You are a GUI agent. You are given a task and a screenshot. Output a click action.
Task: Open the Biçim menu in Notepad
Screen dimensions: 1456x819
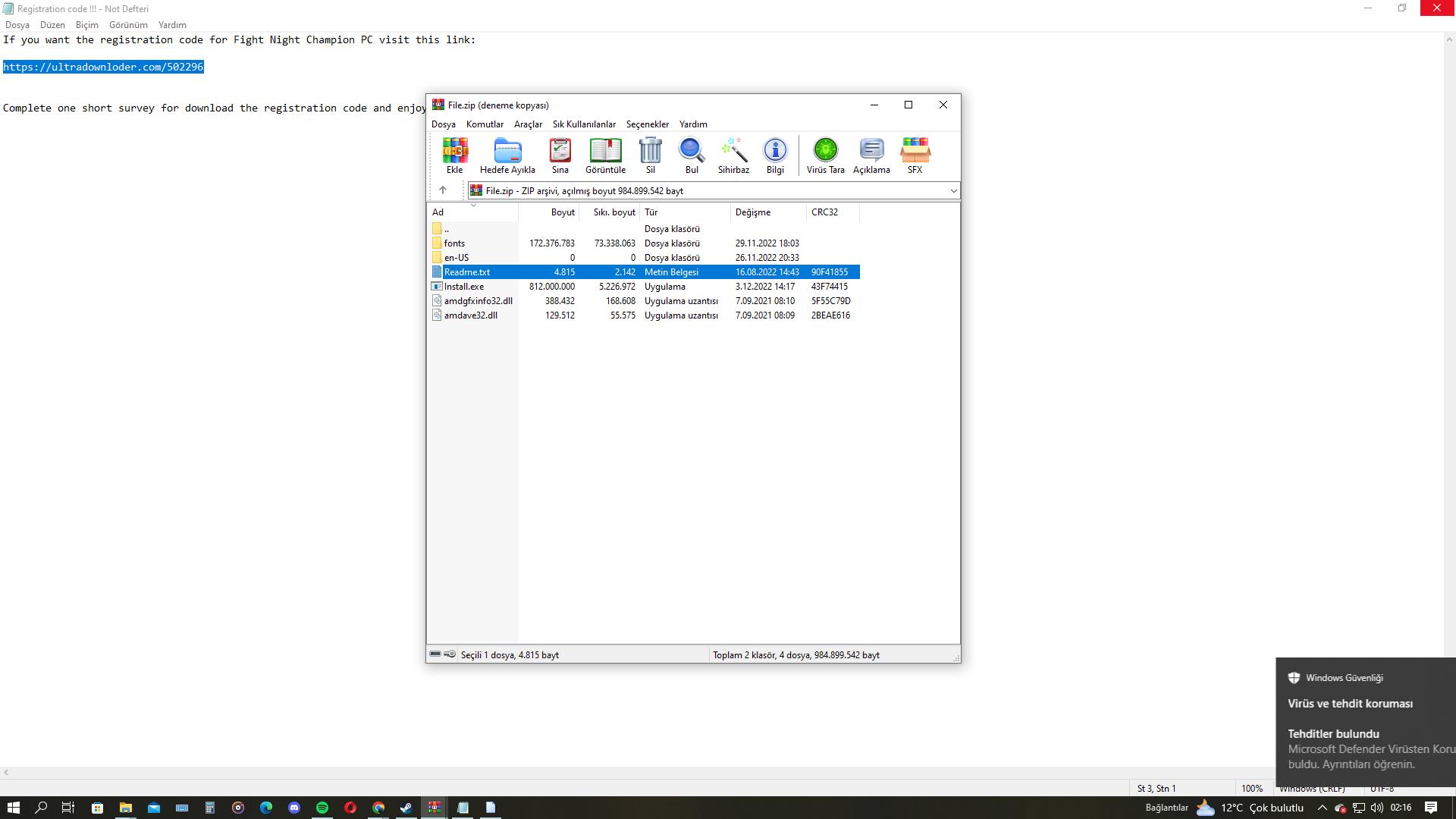tap(86, 25)
